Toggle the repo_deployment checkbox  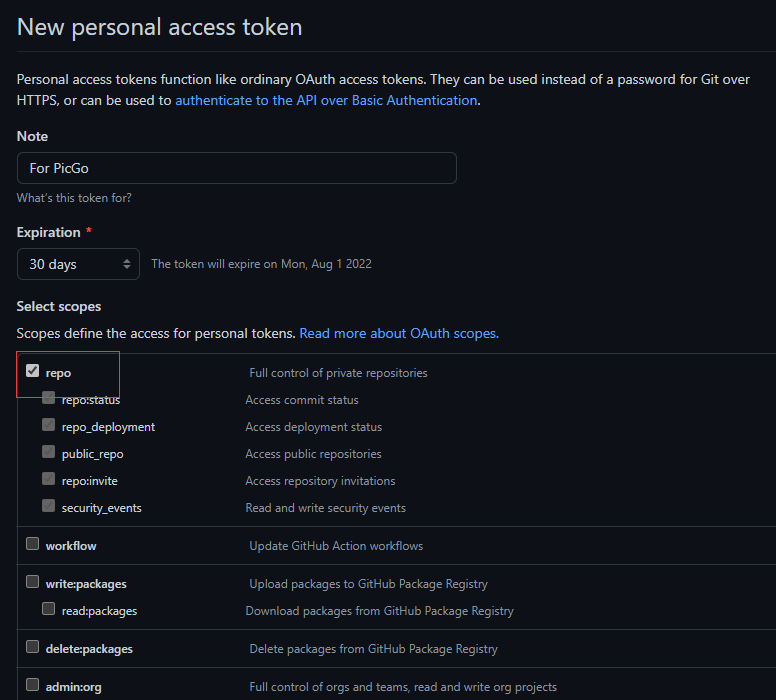coord(48,425)
